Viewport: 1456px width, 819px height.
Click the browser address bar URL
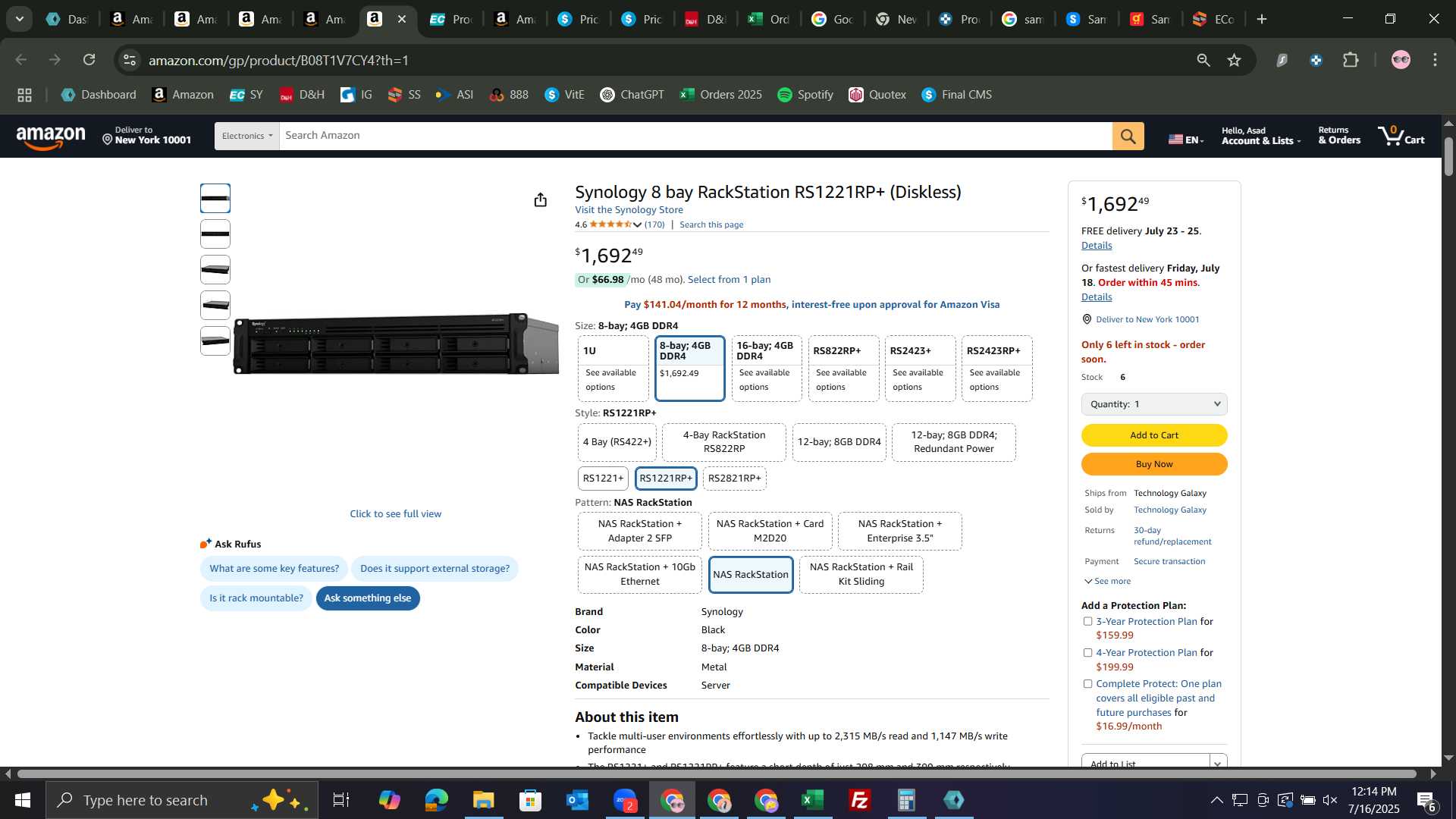[x=279, y=60]
